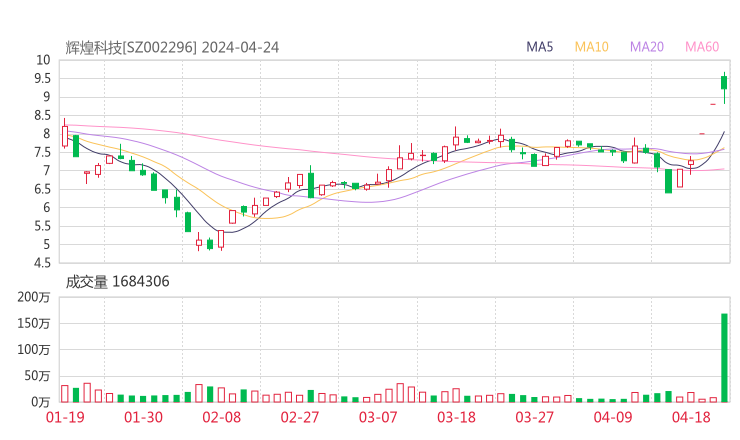This screenshot has width=740, height=440.
Task: Click the MA10 legend label
Action: [x=591, y=47]
